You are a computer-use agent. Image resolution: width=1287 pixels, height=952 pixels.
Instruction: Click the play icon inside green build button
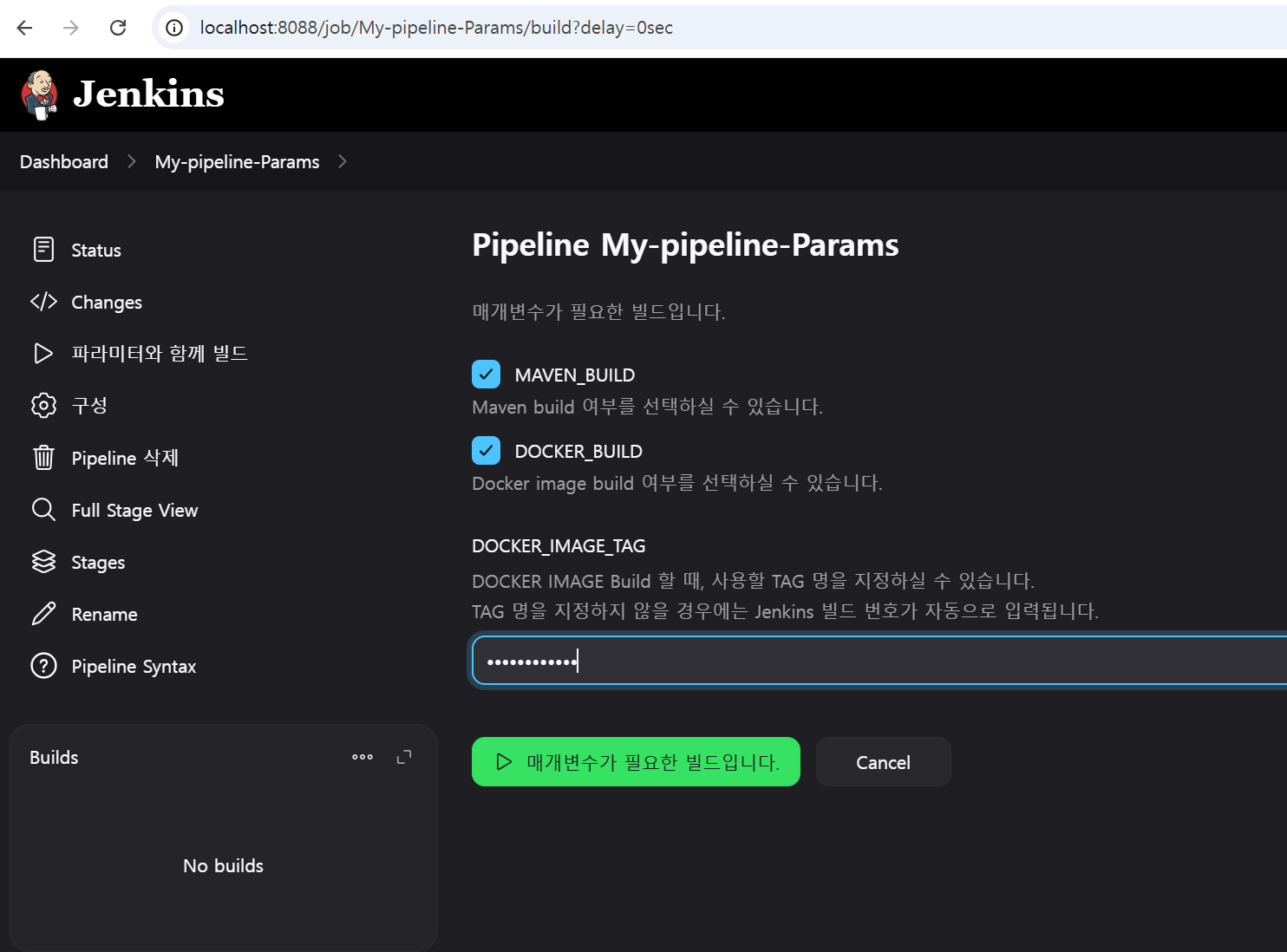(504, 762)
